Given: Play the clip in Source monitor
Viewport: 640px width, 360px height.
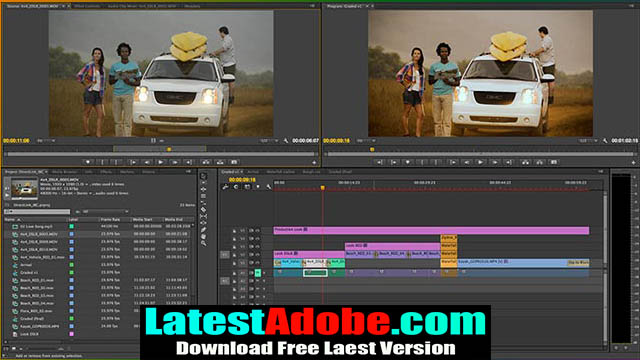Looking at the screenshot, I should pyautogui.click(x=161, y=162).
